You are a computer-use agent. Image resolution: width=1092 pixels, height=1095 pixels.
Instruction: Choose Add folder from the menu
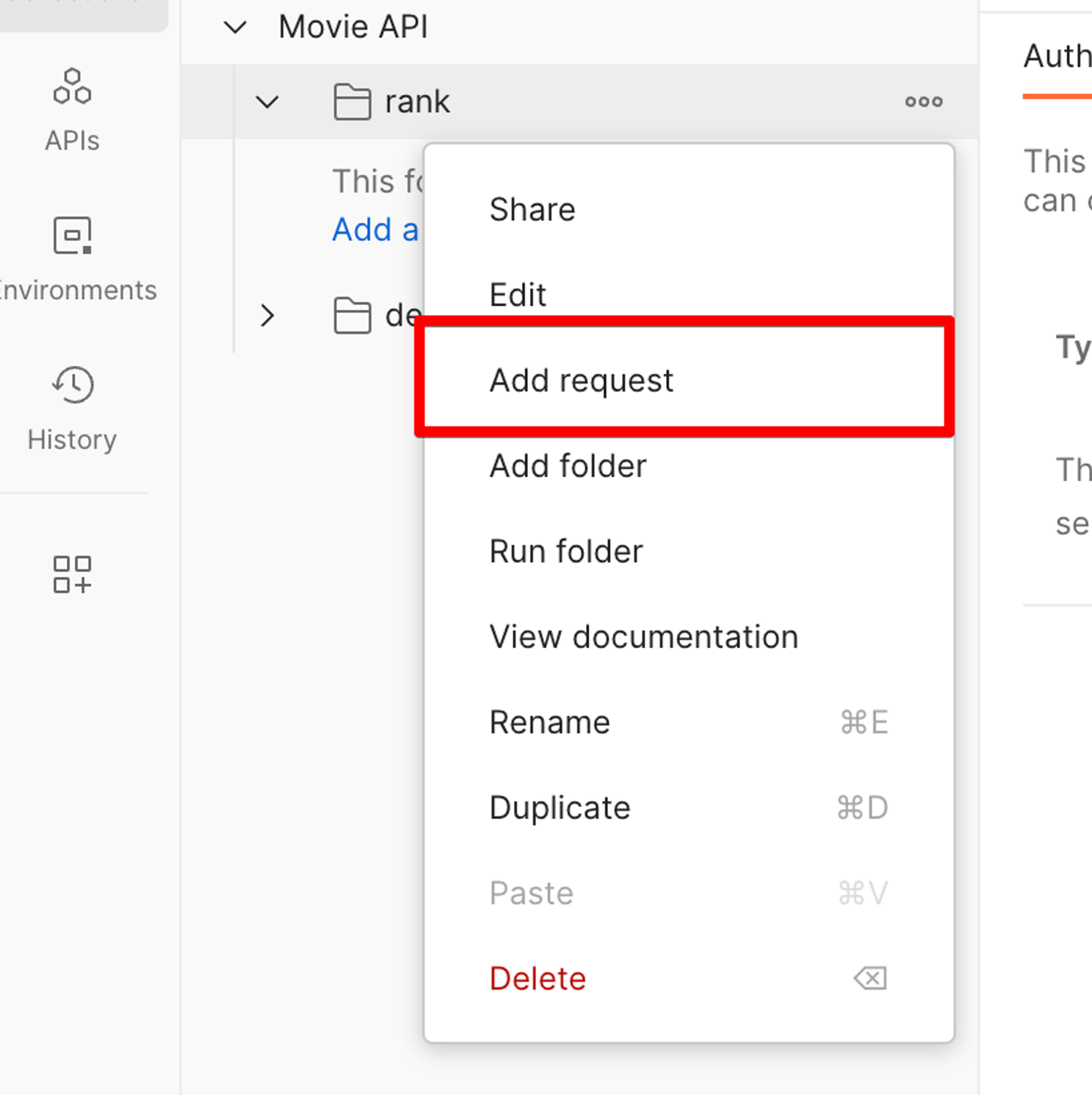coord(568,466)
